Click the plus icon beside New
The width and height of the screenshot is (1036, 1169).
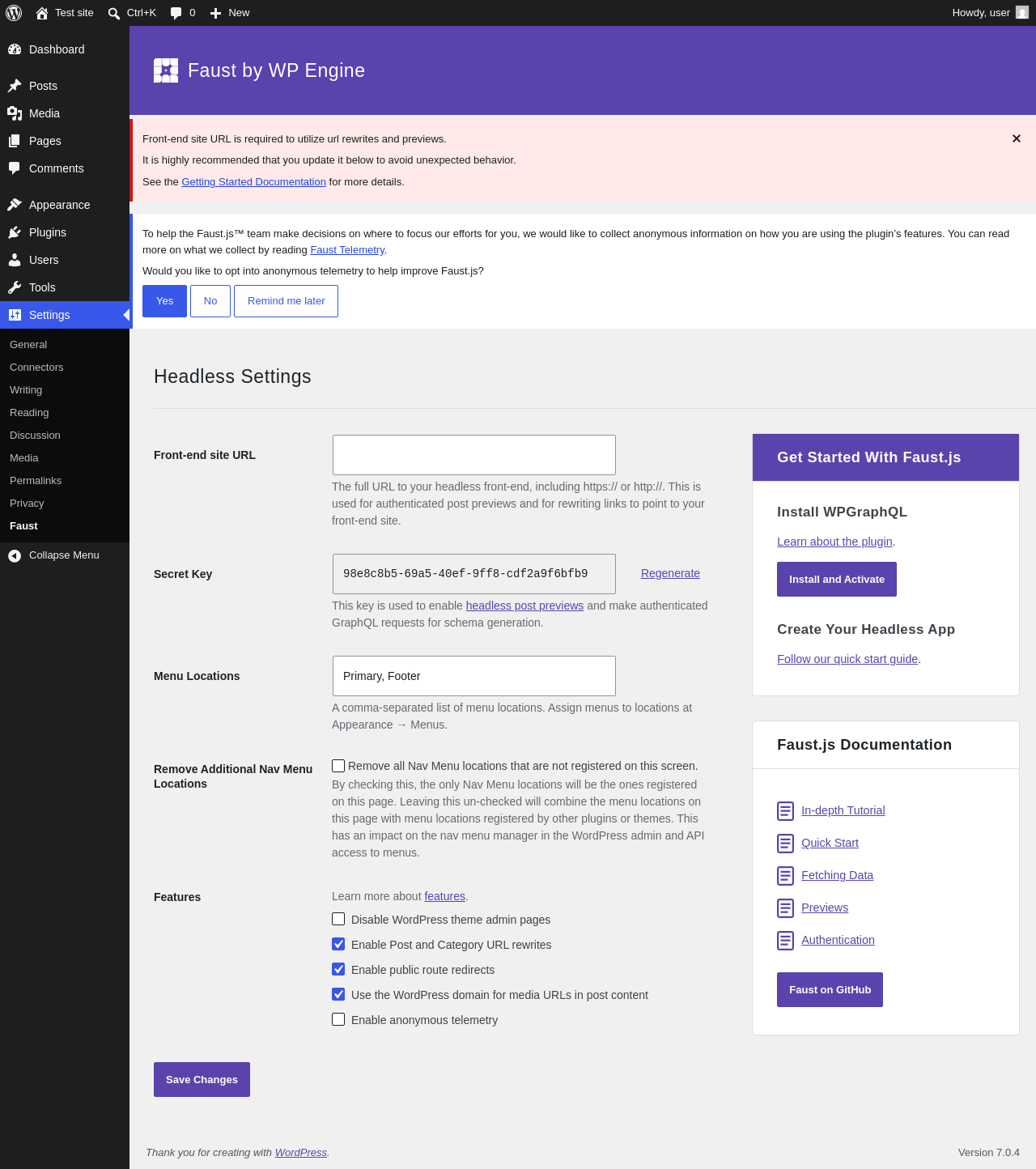(215, 13)
